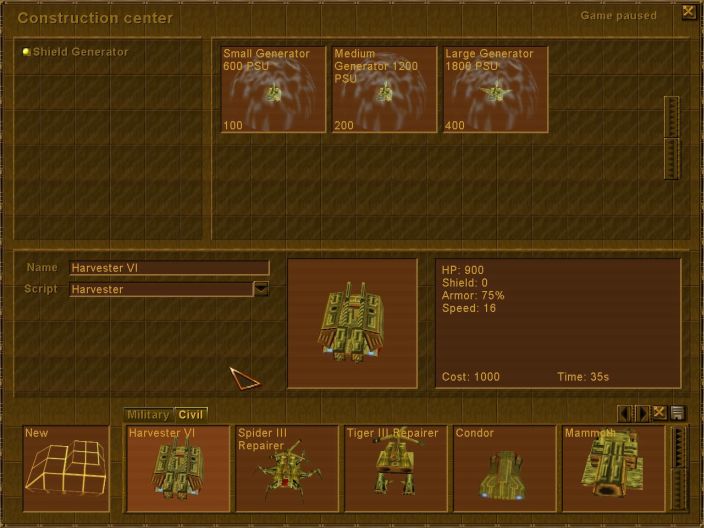Create a New unit design
This screenshot has width=704, height=528.
(66, 468)
